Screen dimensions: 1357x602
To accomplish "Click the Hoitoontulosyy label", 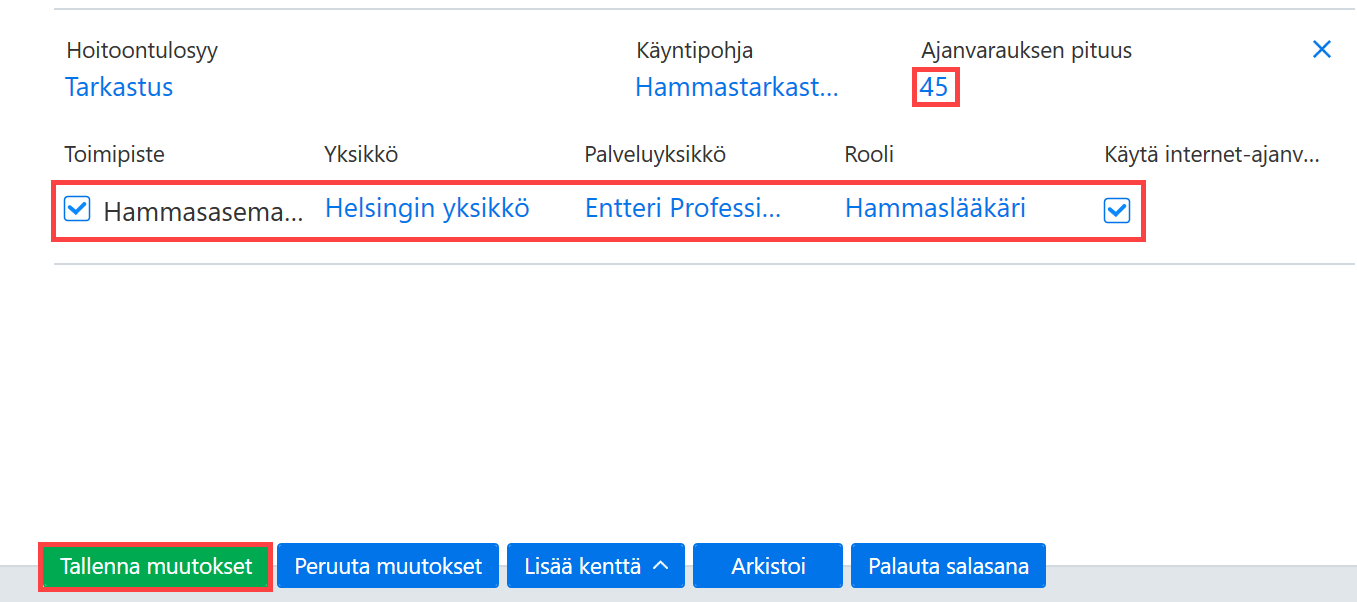I will (x=142, y=50).
